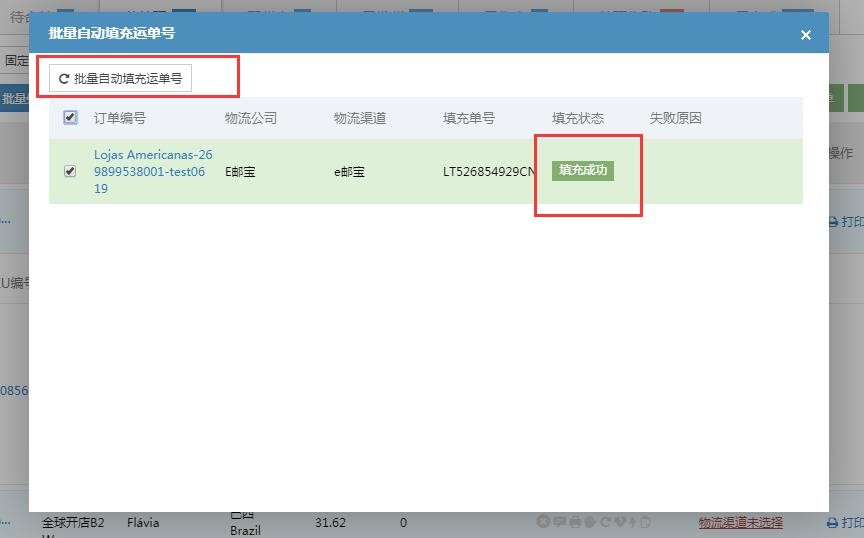Click the 31.62 amount in background row
Screen dimensions: 864x538
pos(330,522)
